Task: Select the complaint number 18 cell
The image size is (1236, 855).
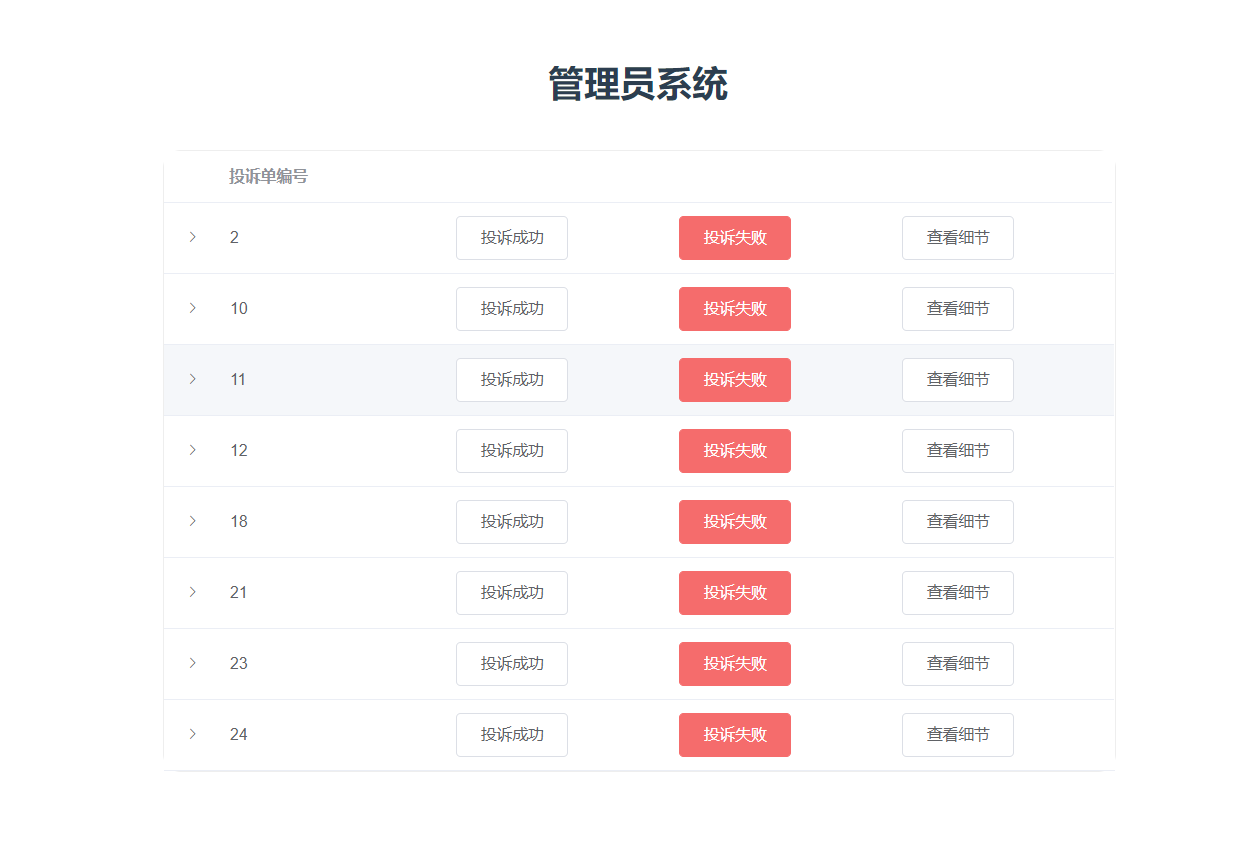Action: coord(239,522)
